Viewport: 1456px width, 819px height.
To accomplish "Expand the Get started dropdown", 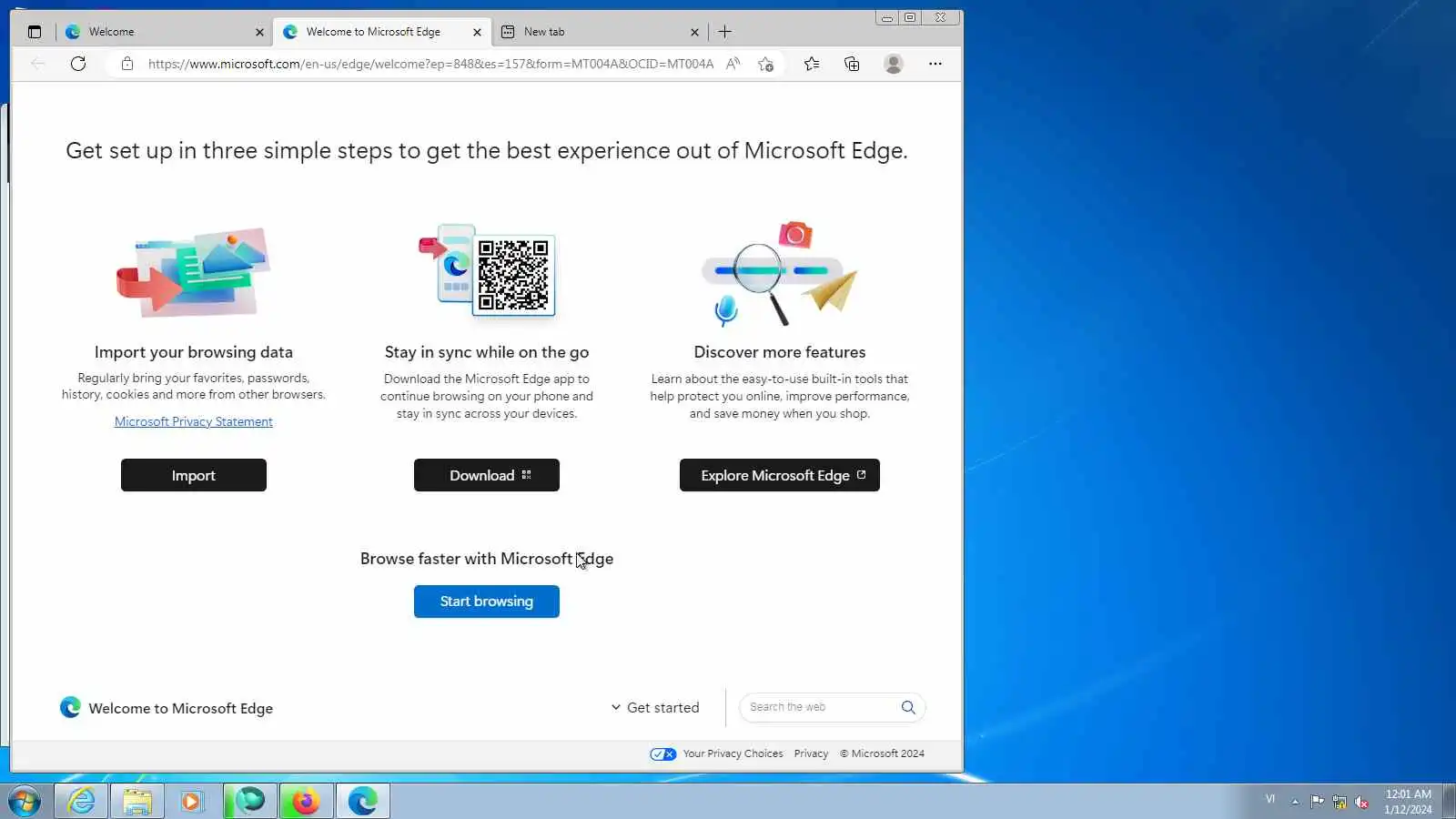I will point(655,707).
